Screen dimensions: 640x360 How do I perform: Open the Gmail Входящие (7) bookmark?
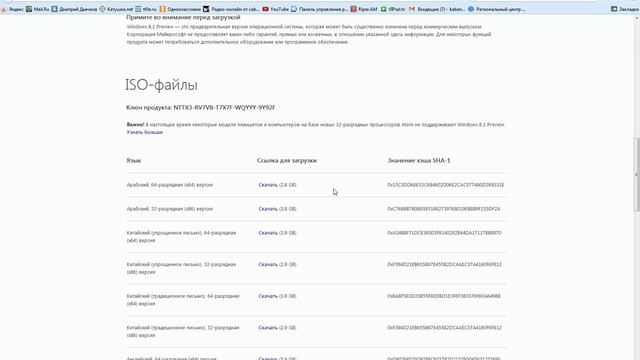pos(437,9)
